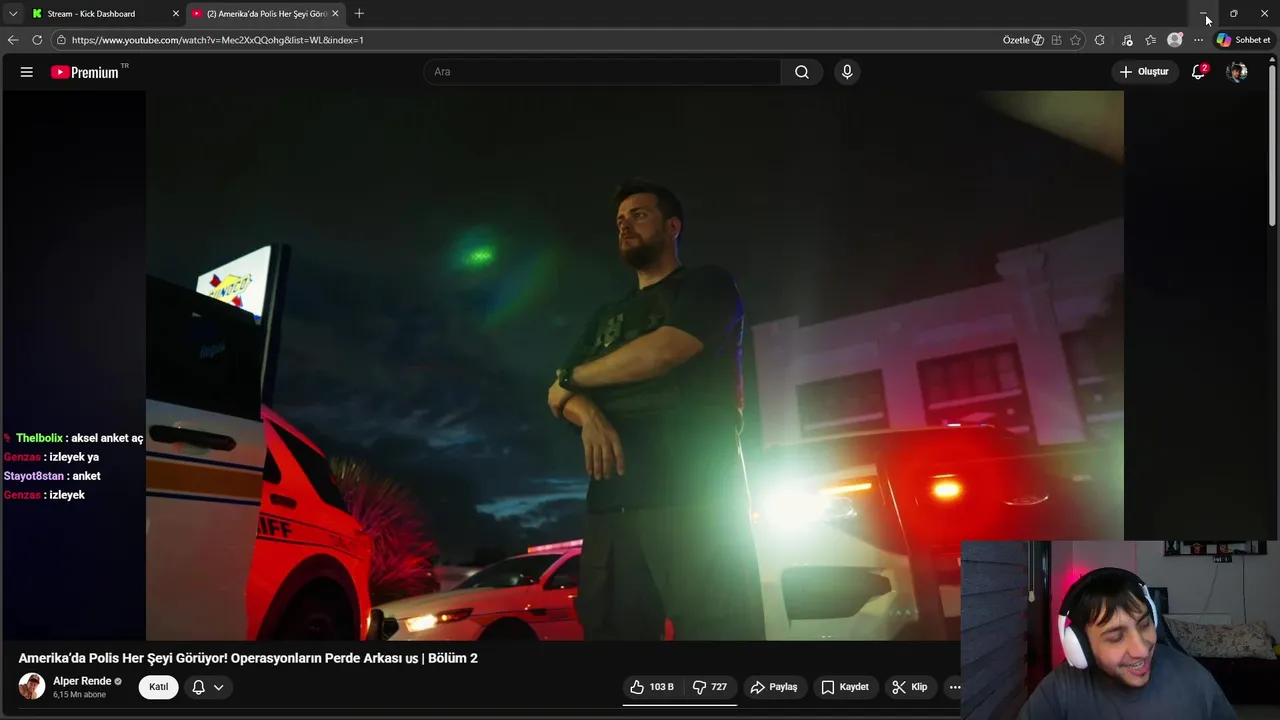The image size is (1280, 720).
Task: Open the YouTube account avatar menu
Action: click(1237, 72)
